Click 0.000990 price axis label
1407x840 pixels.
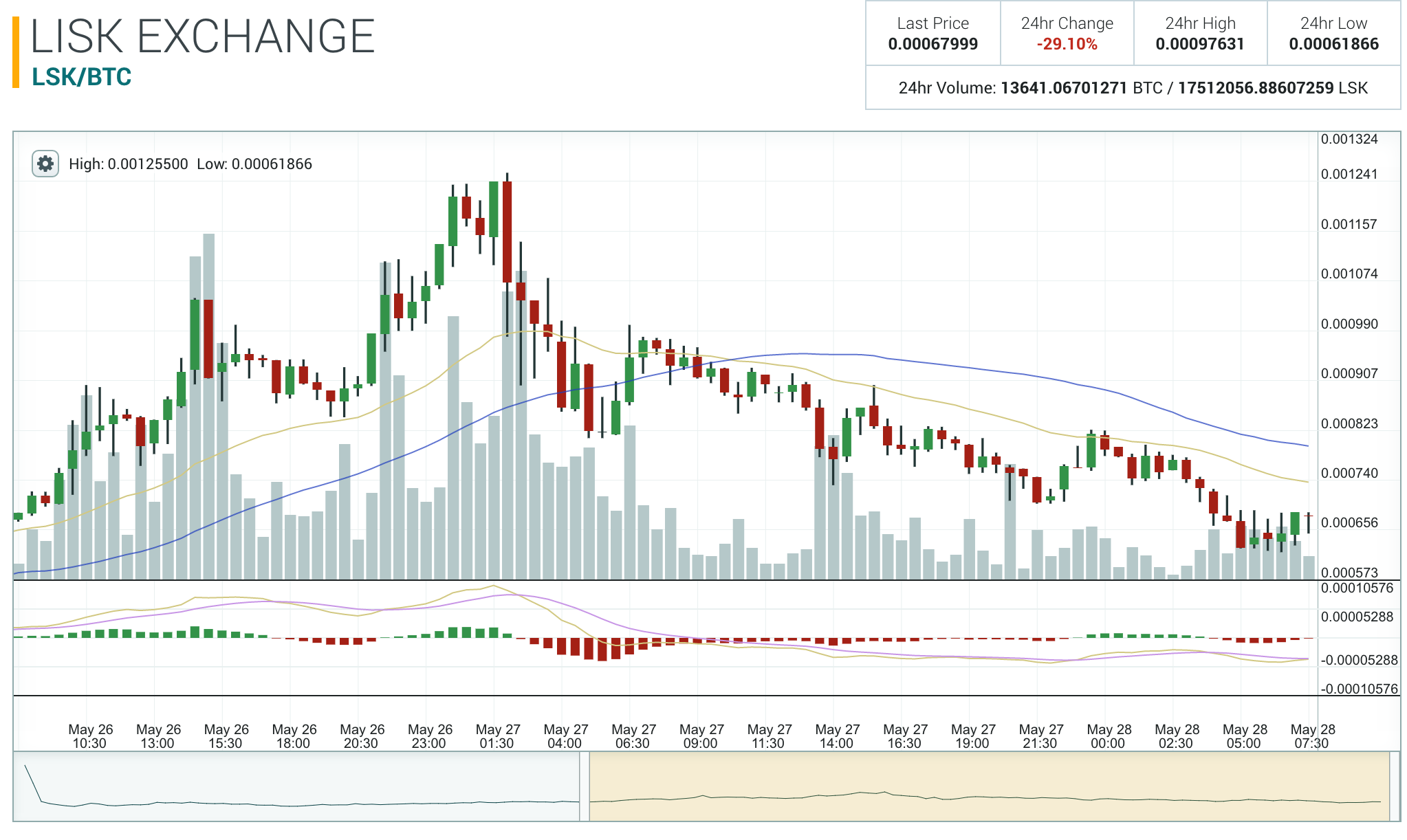(1349, 324)
